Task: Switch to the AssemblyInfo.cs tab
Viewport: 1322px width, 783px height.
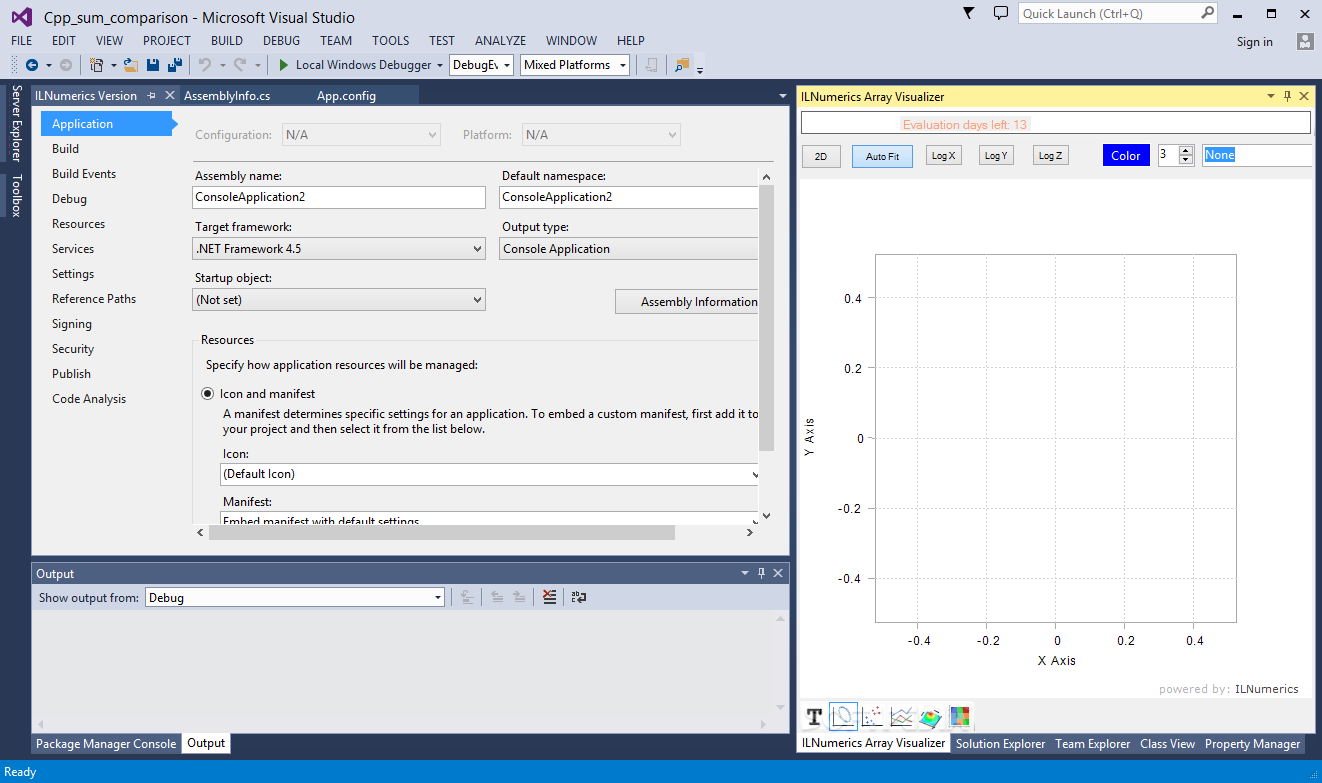Action: [x=227, y=96]
